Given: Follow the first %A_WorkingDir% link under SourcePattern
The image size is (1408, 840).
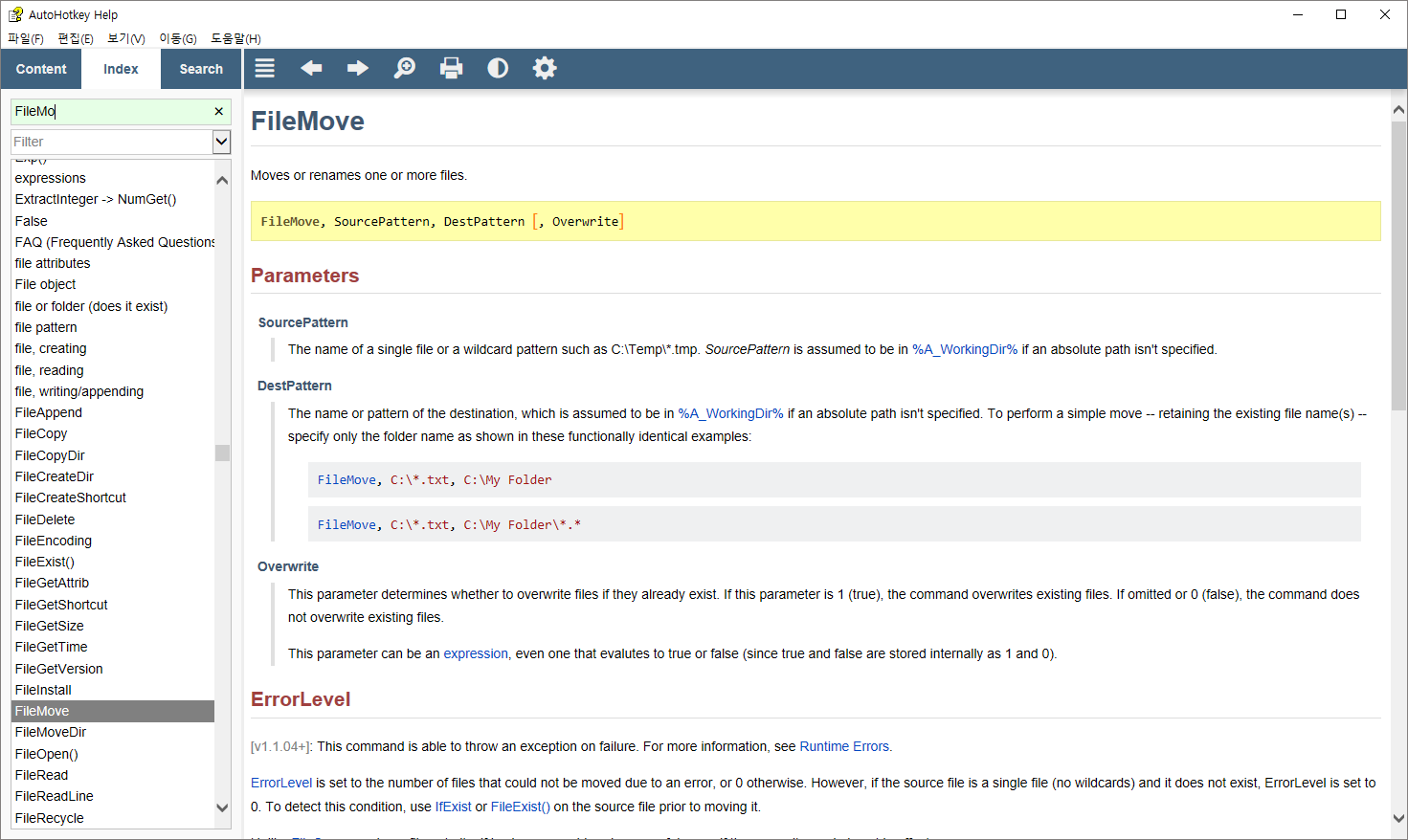Looking at the screenshot, I should 965,349.
